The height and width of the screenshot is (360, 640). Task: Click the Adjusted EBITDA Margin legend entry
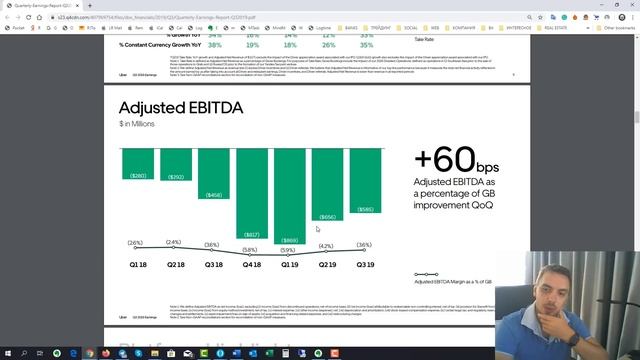tap(453, 278)
